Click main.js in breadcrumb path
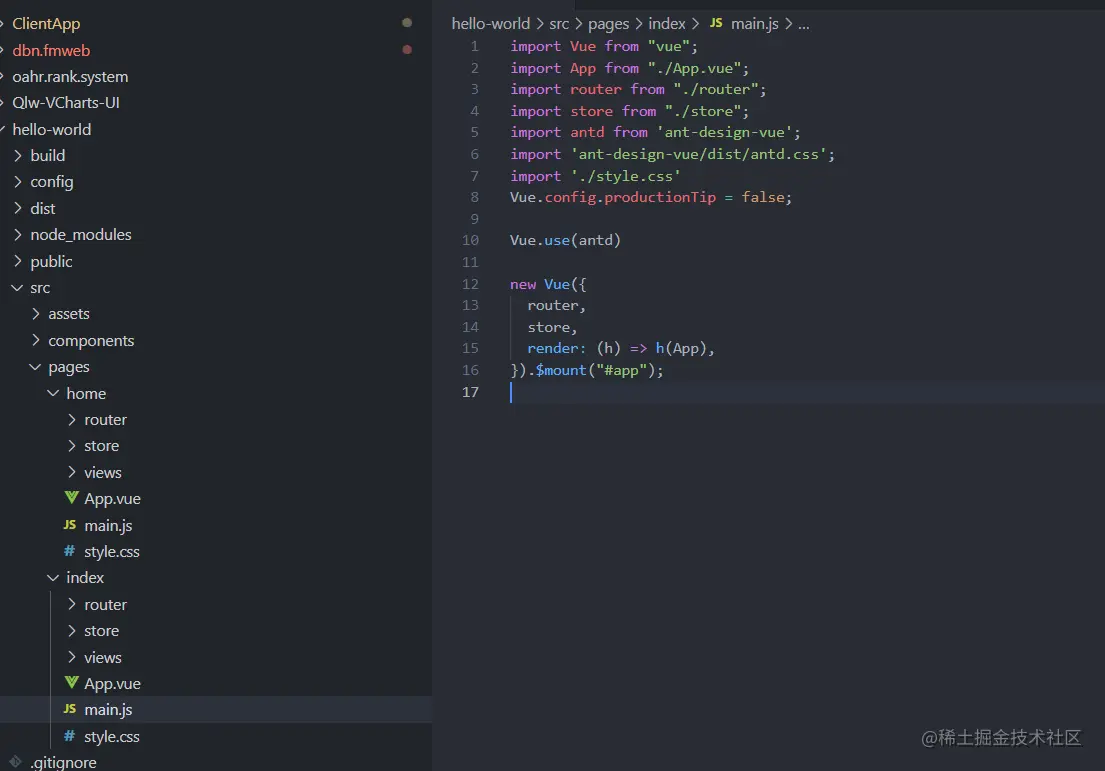The image size is (1105, 771). [x=755, y=23]
